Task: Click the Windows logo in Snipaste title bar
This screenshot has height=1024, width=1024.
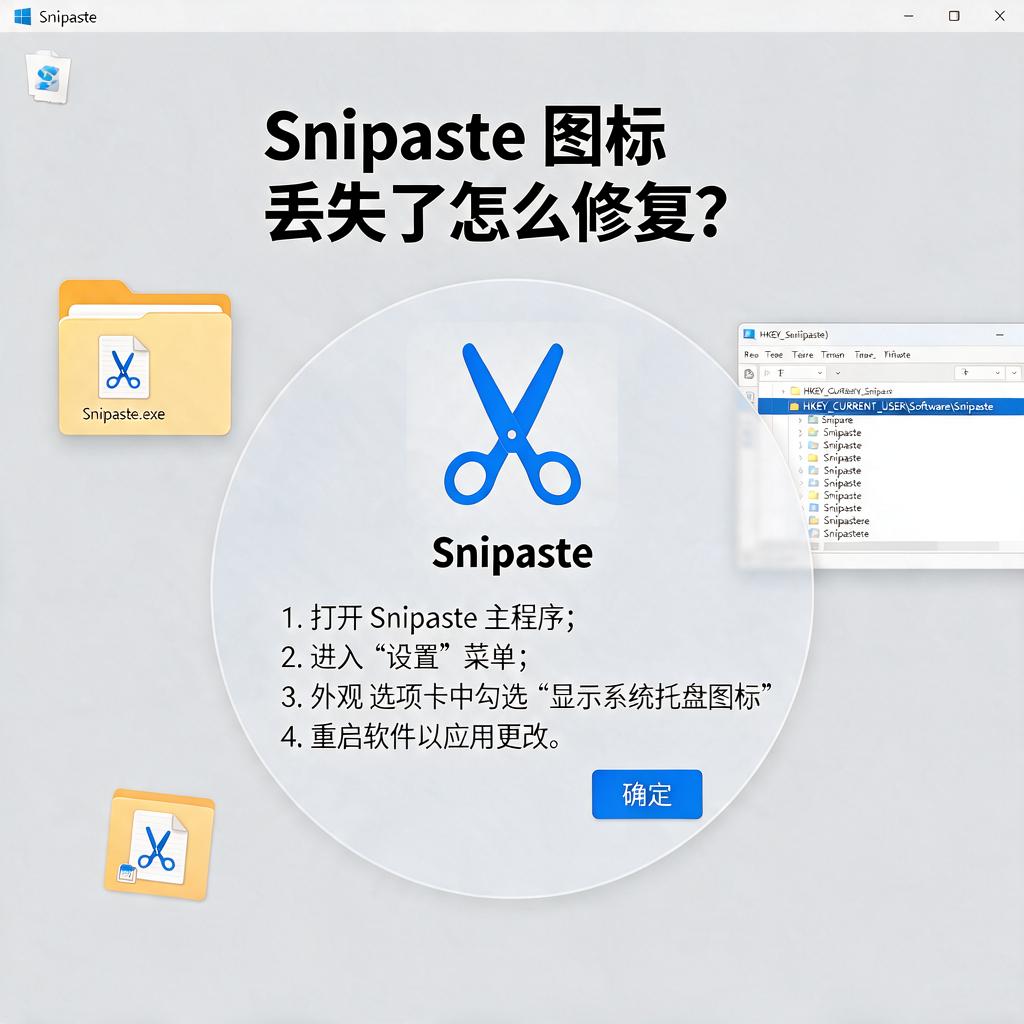Action: 23,16
